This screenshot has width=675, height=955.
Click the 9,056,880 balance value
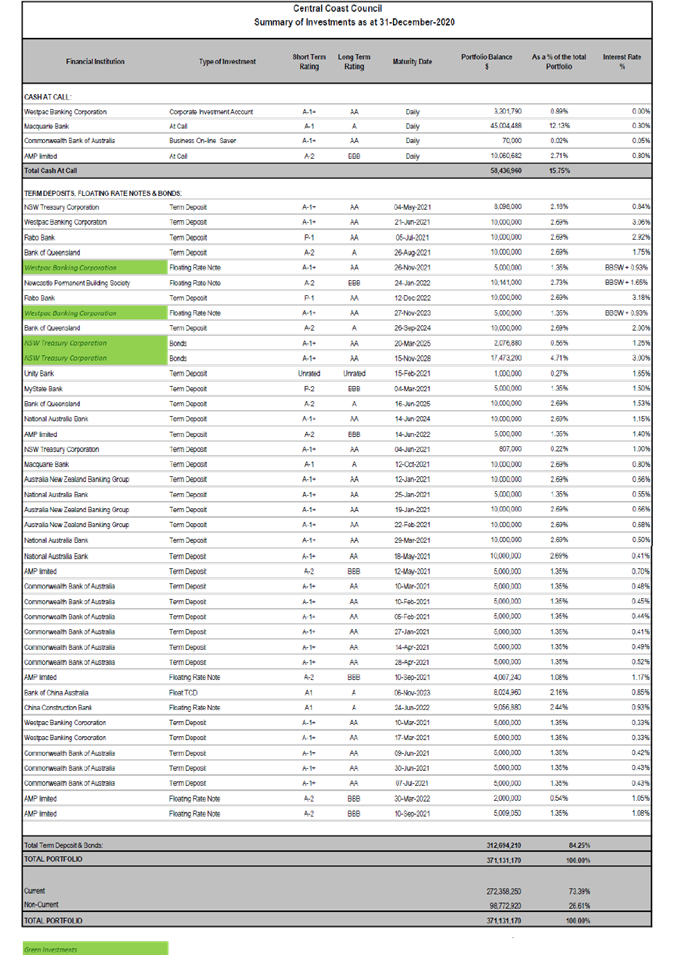tap(507, 708)
